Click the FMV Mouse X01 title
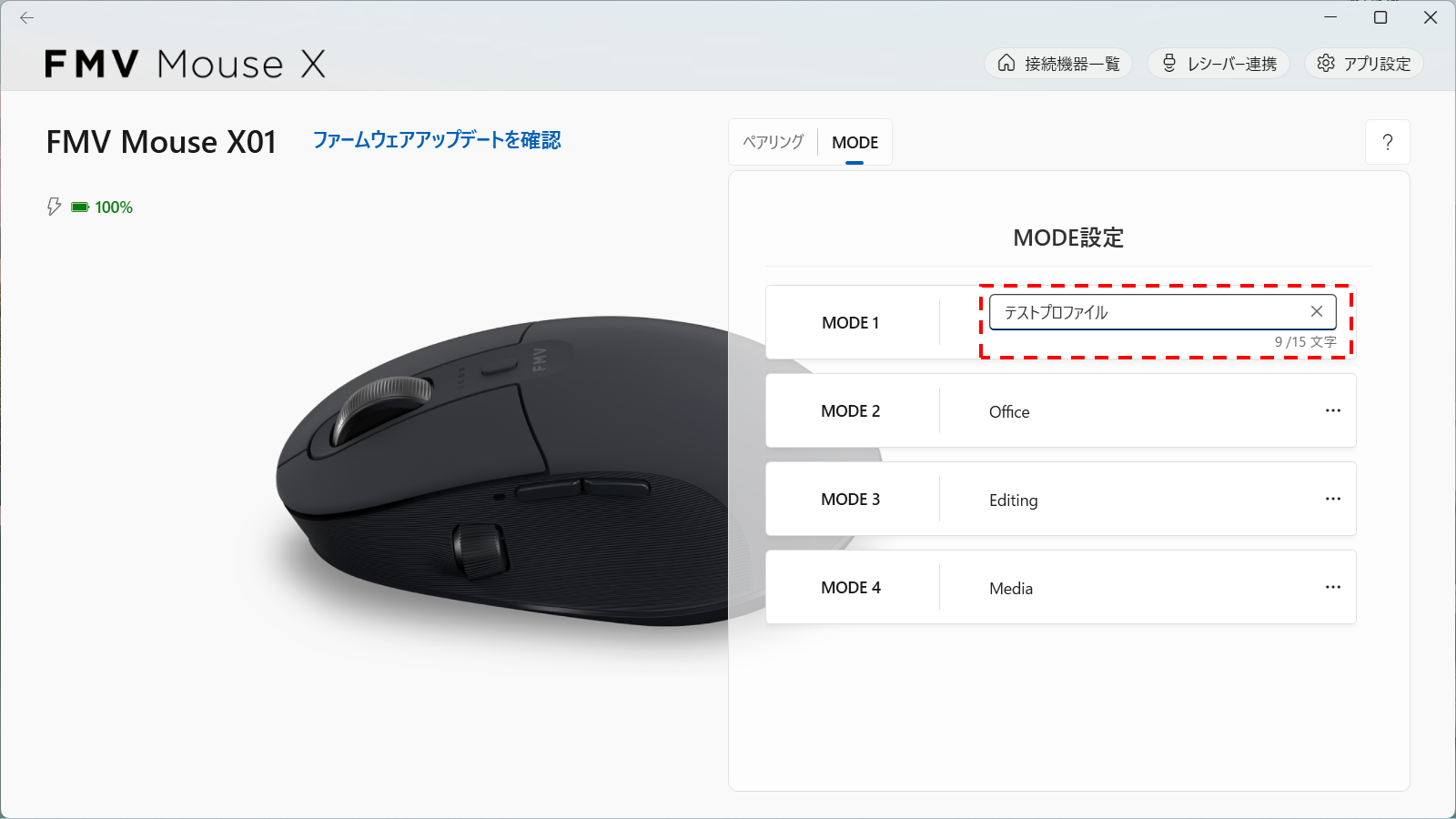This screenshot has width=1456, height=819. click(161, 142)
